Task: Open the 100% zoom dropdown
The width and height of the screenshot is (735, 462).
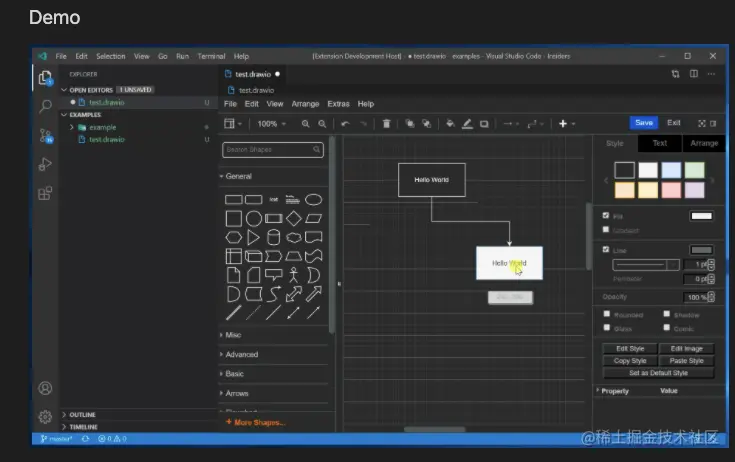Action: coord(271,124)
